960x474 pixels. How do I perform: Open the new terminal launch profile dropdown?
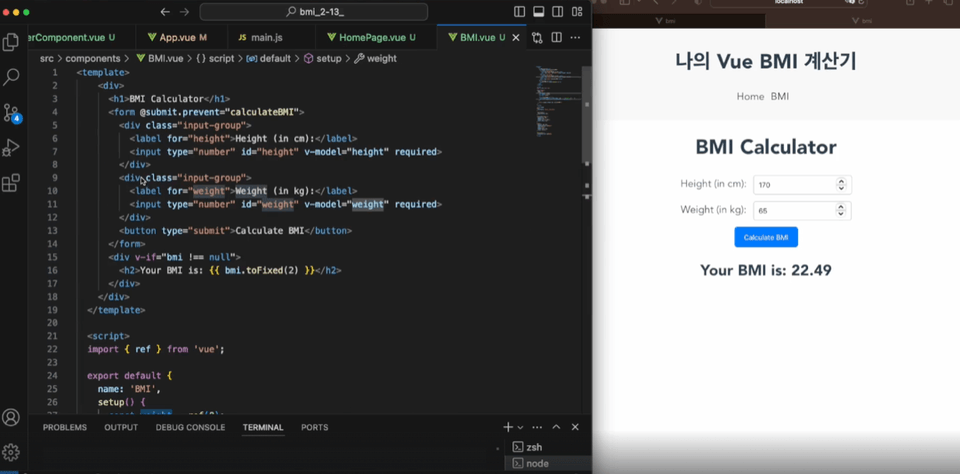click(520, 427)
